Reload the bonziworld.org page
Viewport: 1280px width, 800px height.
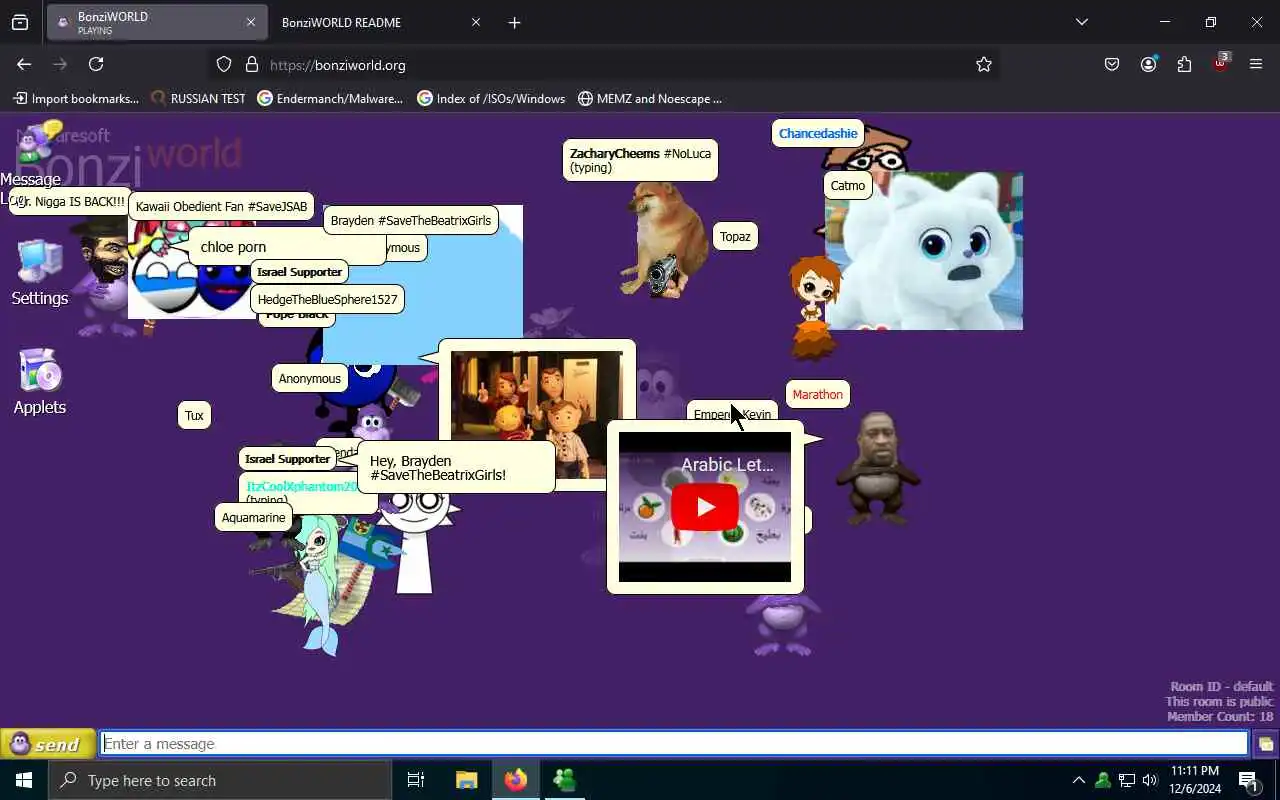[96, 64]
